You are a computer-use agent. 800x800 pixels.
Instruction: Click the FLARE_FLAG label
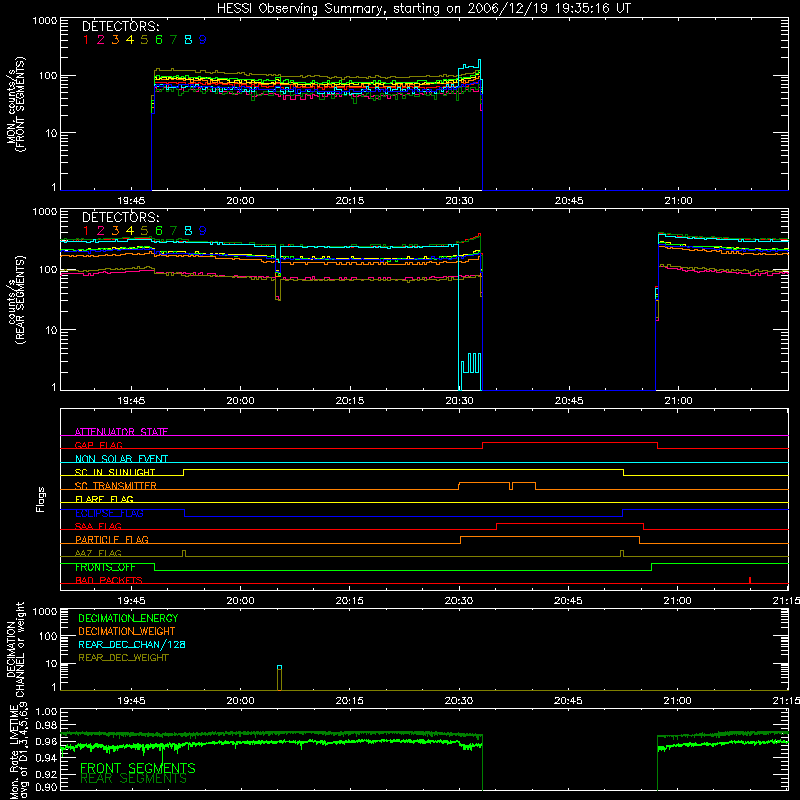point(104,499)
